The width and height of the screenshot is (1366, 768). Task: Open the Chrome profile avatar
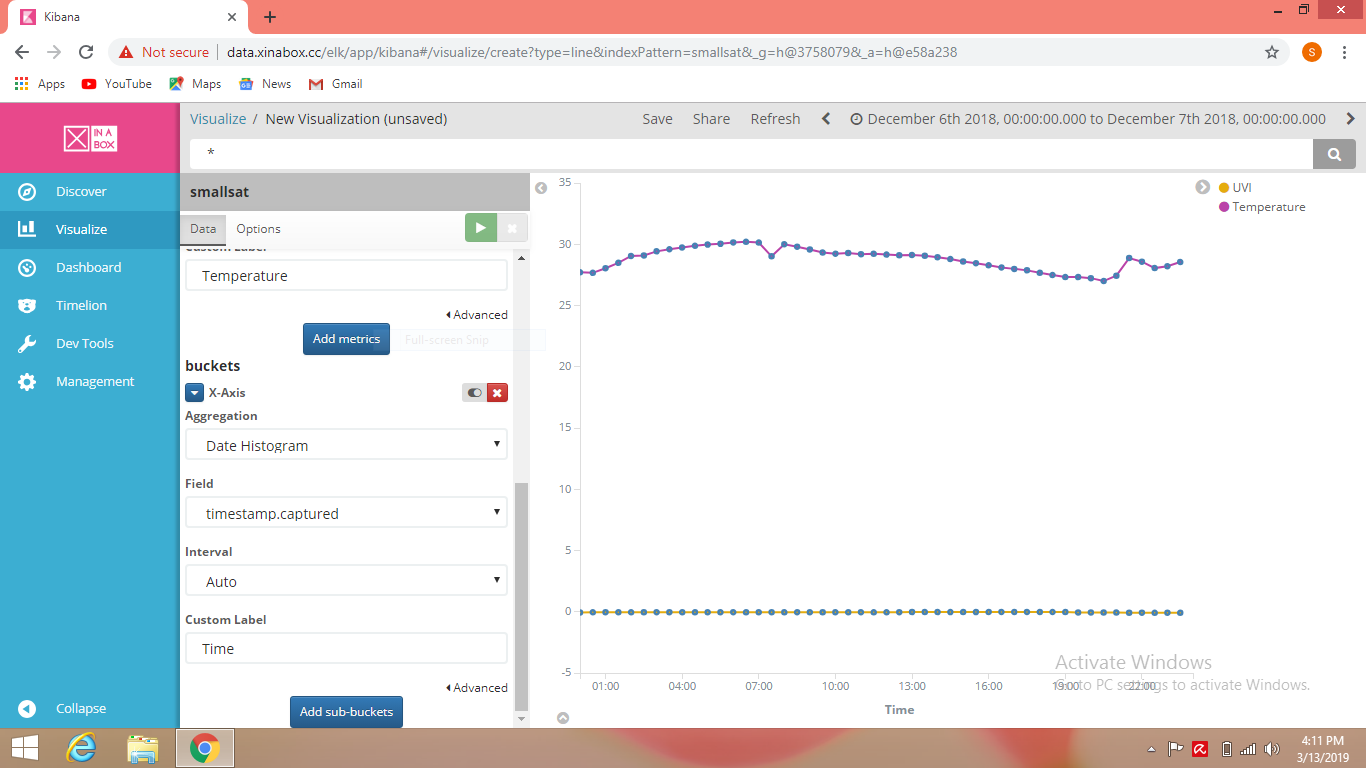tap(1311, 52)
